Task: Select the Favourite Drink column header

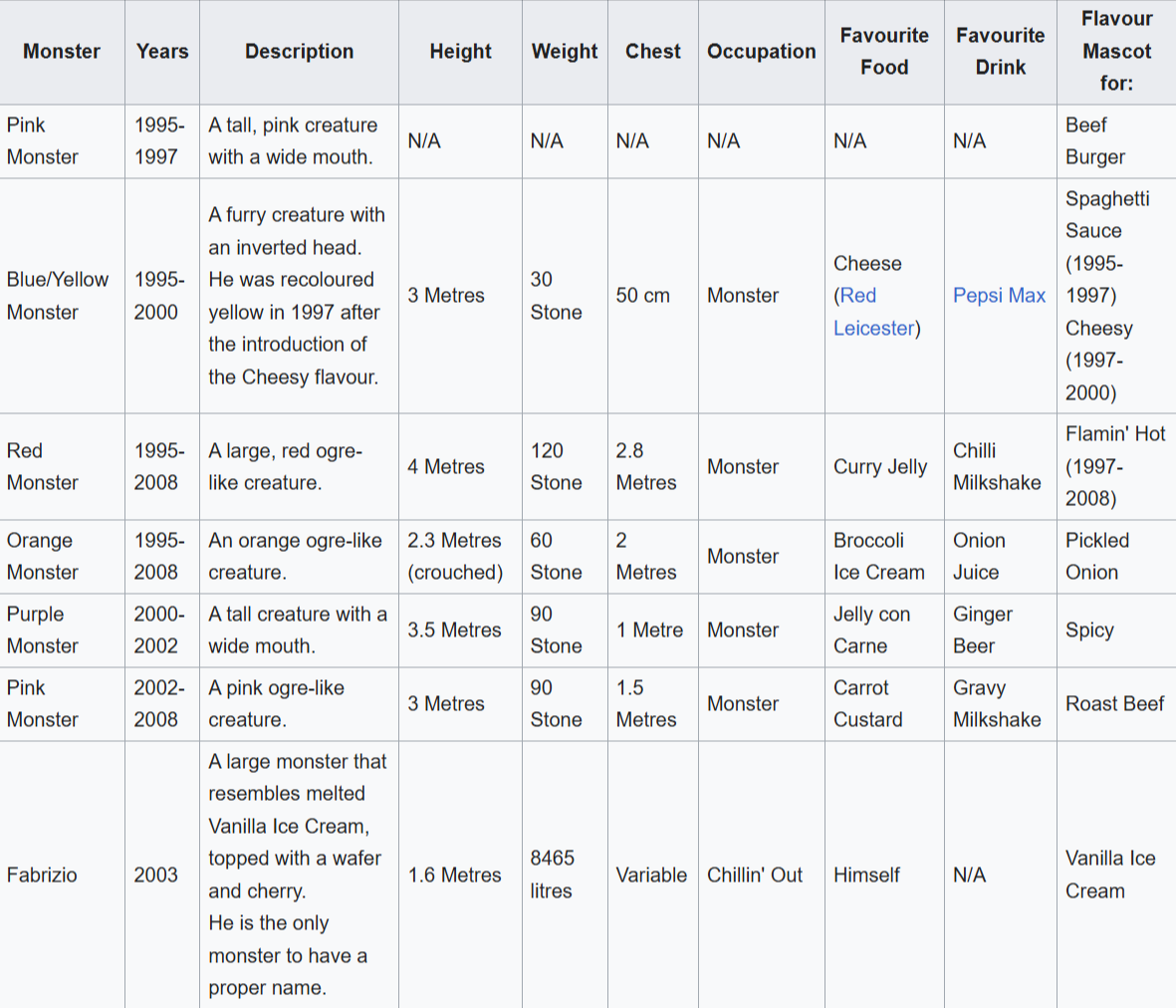Action: click(1001, 52)
